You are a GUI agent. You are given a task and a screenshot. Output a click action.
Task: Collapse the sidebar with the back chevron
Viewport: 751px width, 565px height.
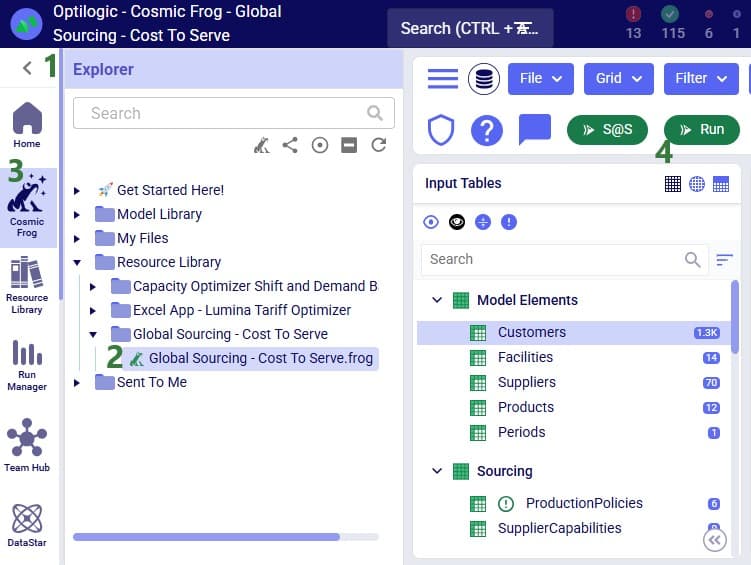point(27,68)
